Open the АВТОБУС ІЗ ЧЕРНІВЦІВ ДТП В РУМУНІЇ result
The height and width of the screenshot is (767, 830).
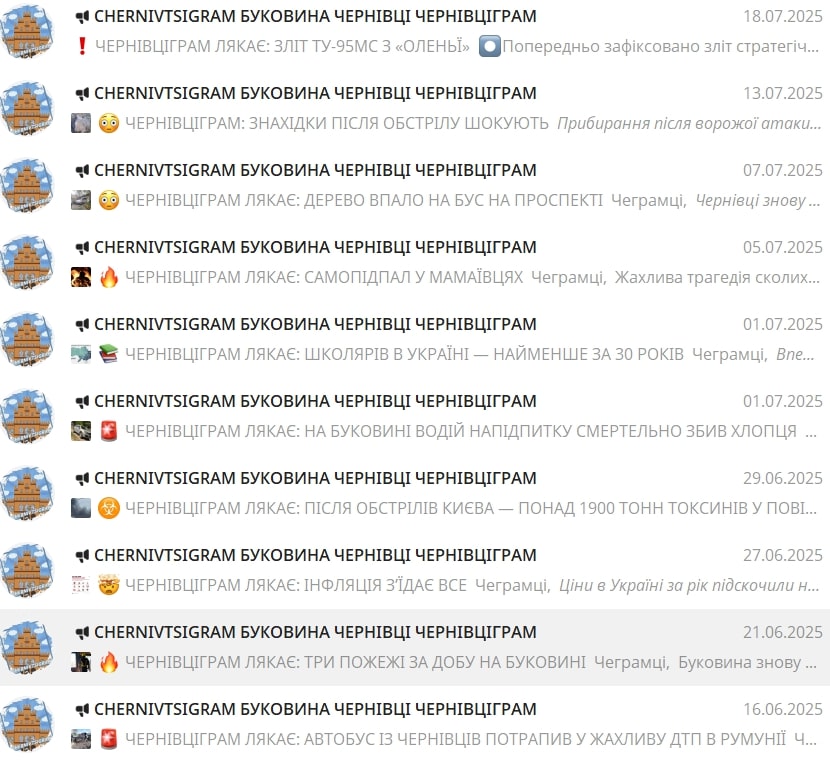coord(415,725)
